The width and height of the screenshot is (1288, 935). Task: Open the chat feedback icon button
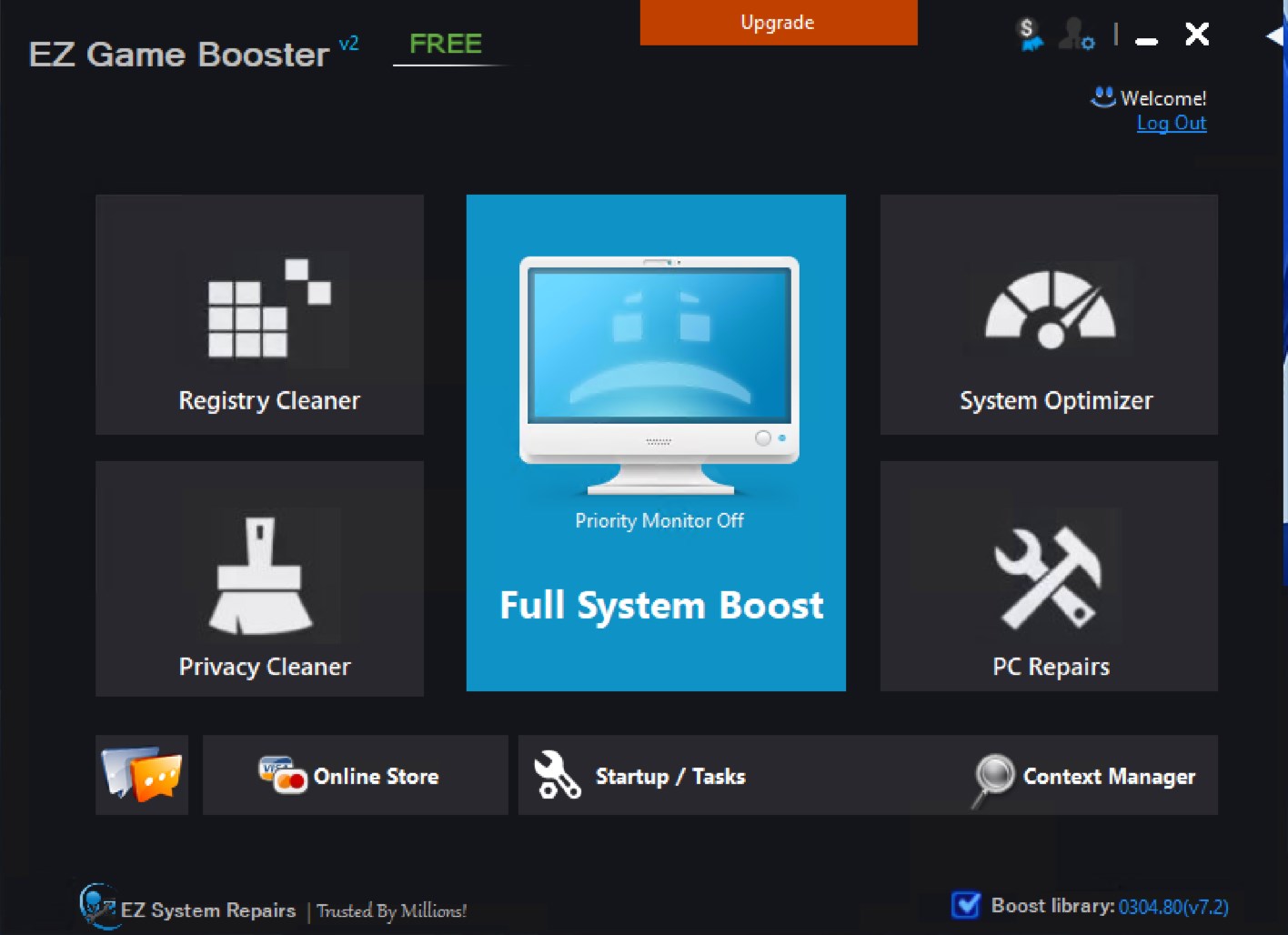point(142,775)
